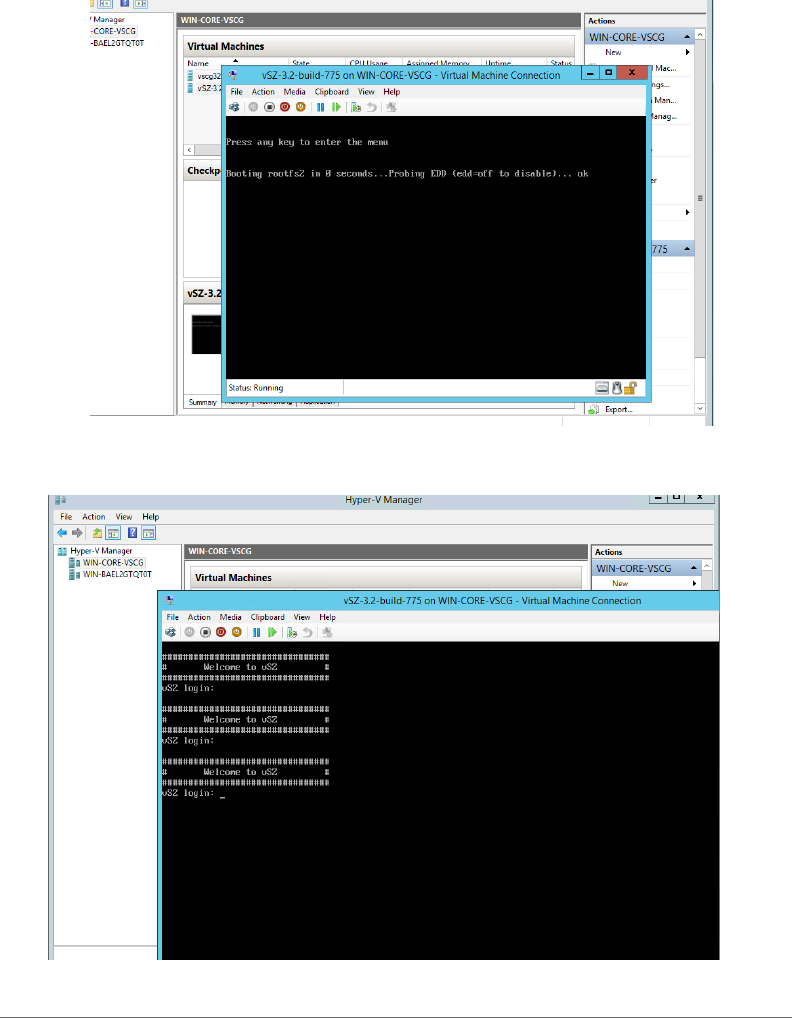Pause the VM in the booting window

click(320, 107)
